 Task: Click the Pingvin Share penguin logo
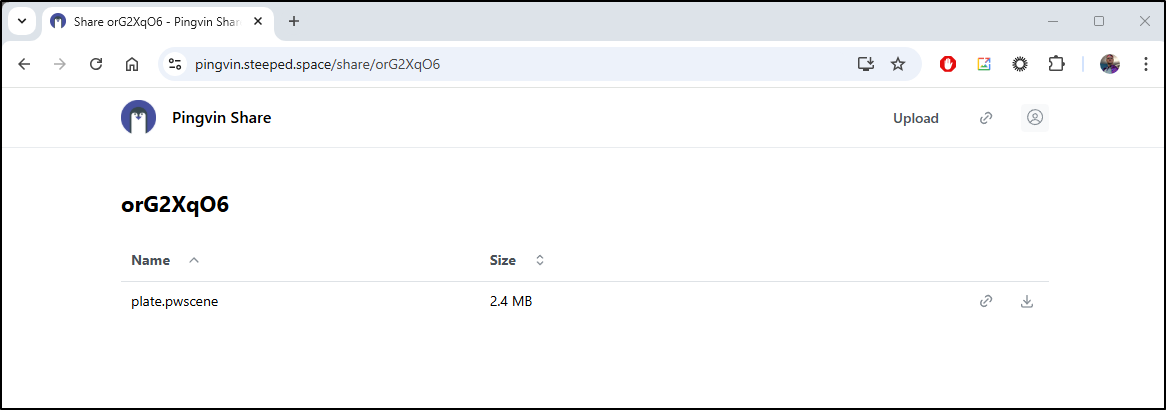(x=138, y=118)
